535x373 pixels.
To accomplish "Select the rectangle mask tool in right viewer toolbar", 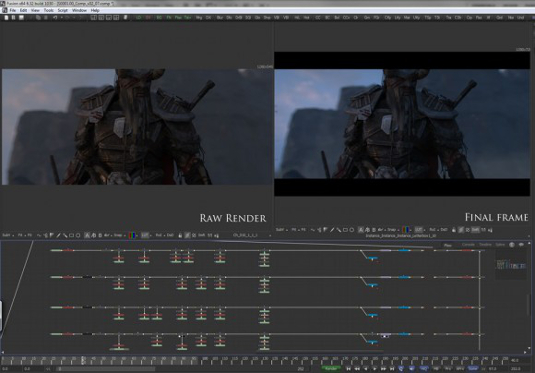I will click(345, 230).
